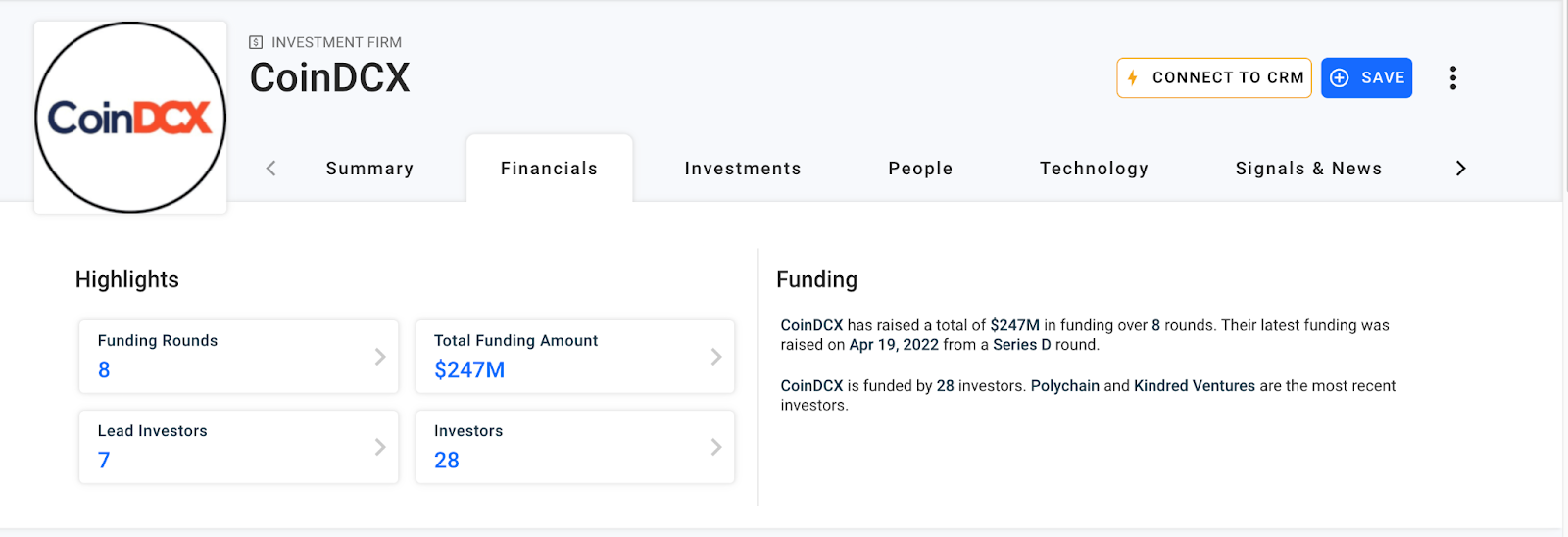Viewport: 1568px width, 537px height.
Task: Expand Total Funding Amount card chevron
Action: pos(716,357)
